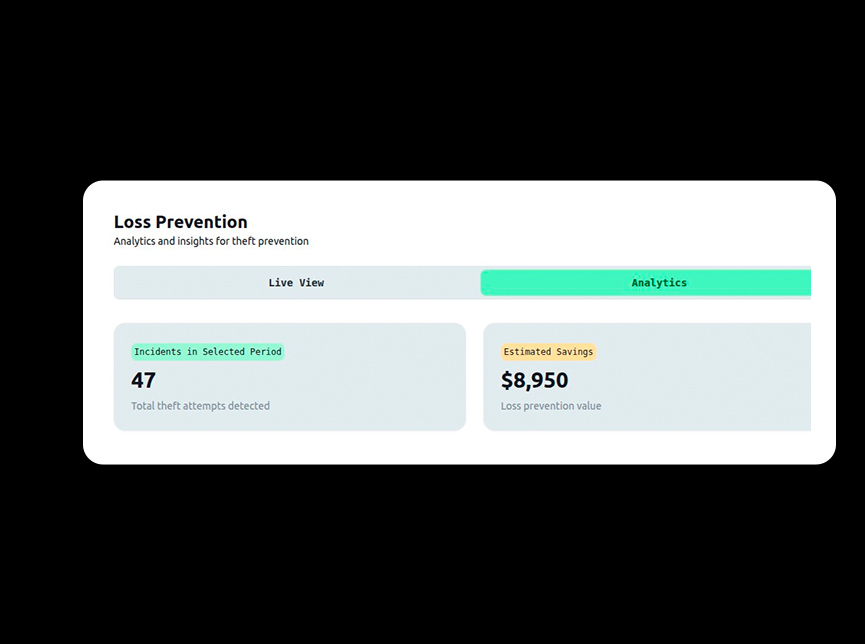Click empty panel space right of the heading
Screen dimensions: 865x644
pos(550,225)
